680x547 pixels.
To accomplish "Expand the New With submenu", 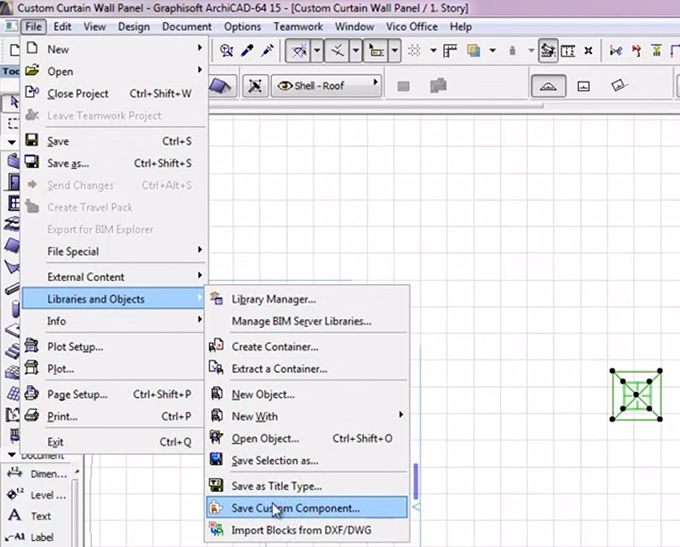I will click(x=307, y=416).
